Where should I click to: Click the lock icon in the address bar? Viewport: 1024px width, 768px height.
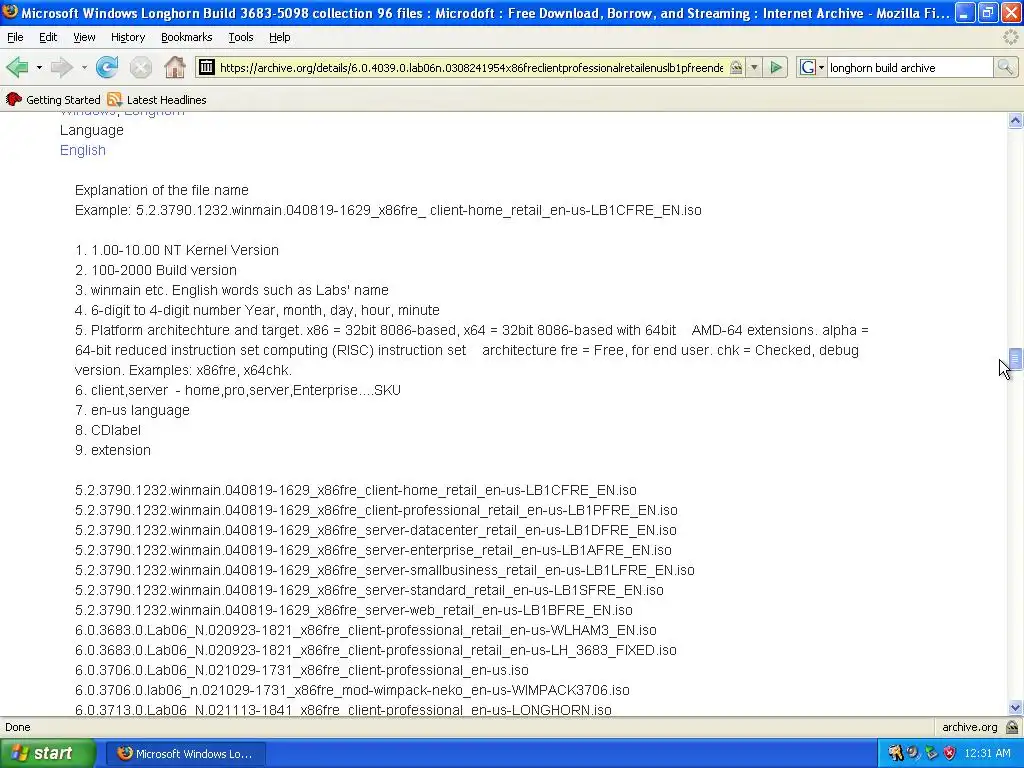tap(736, 67)
